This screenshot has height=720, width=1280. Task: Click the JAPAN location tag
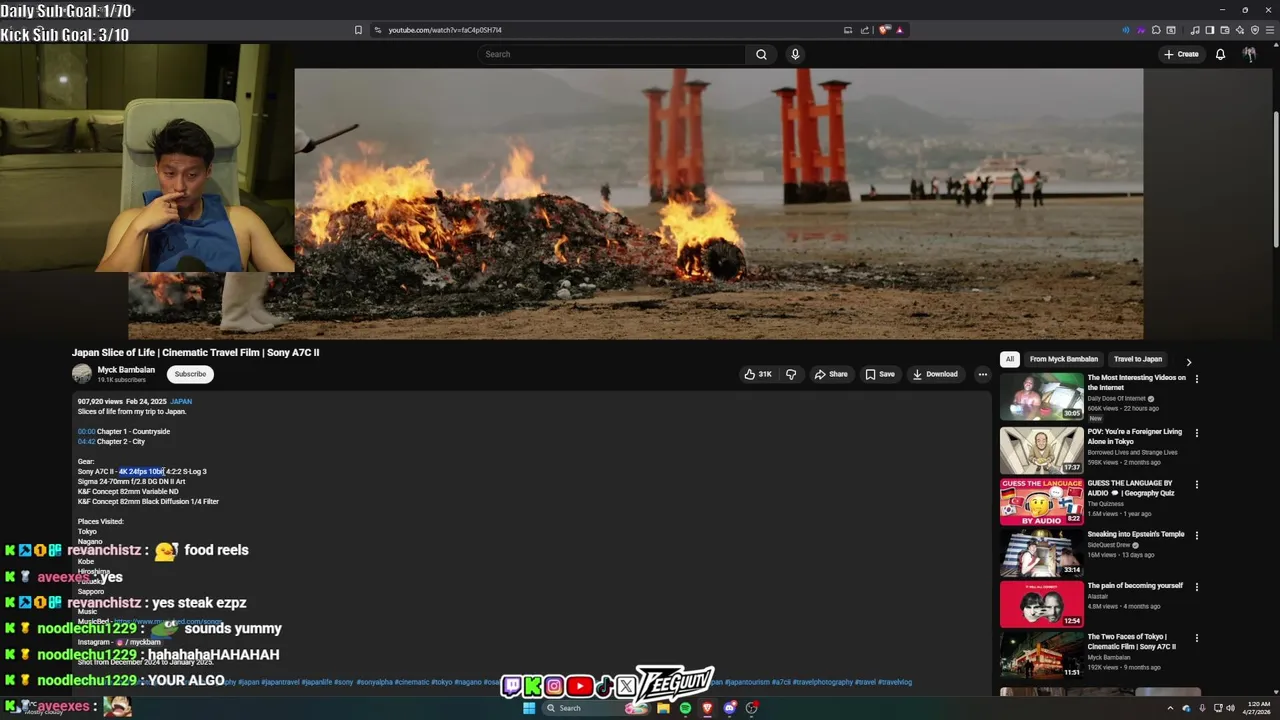(181, 402)
